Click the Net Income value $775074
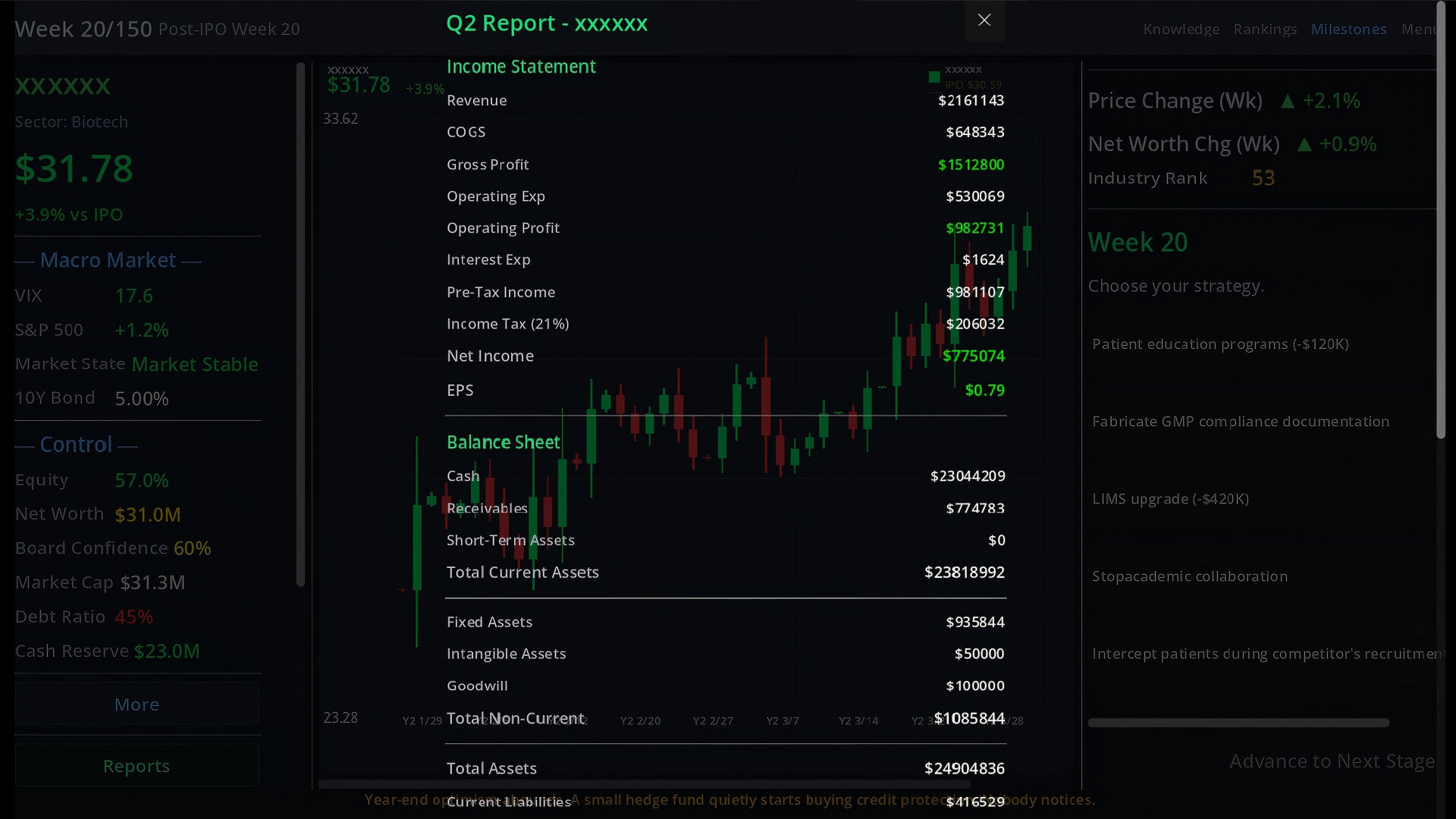This screenshot has height=819, width=1456. coord(974,356)
